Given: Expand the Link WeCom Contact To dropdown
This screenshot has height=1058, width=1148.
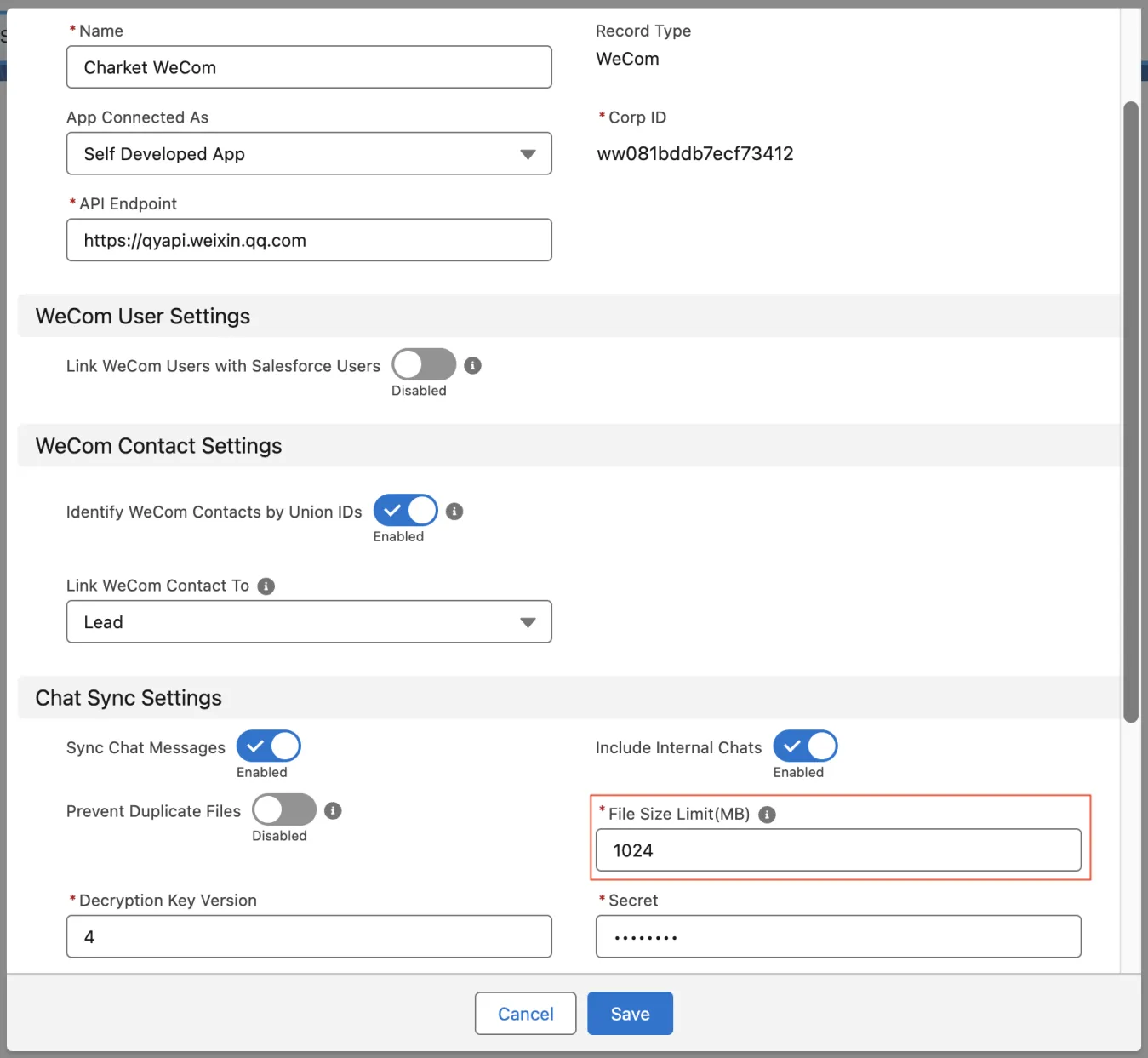Looking at the screenshot, I should pyautogui.click(x=309, y=622).
